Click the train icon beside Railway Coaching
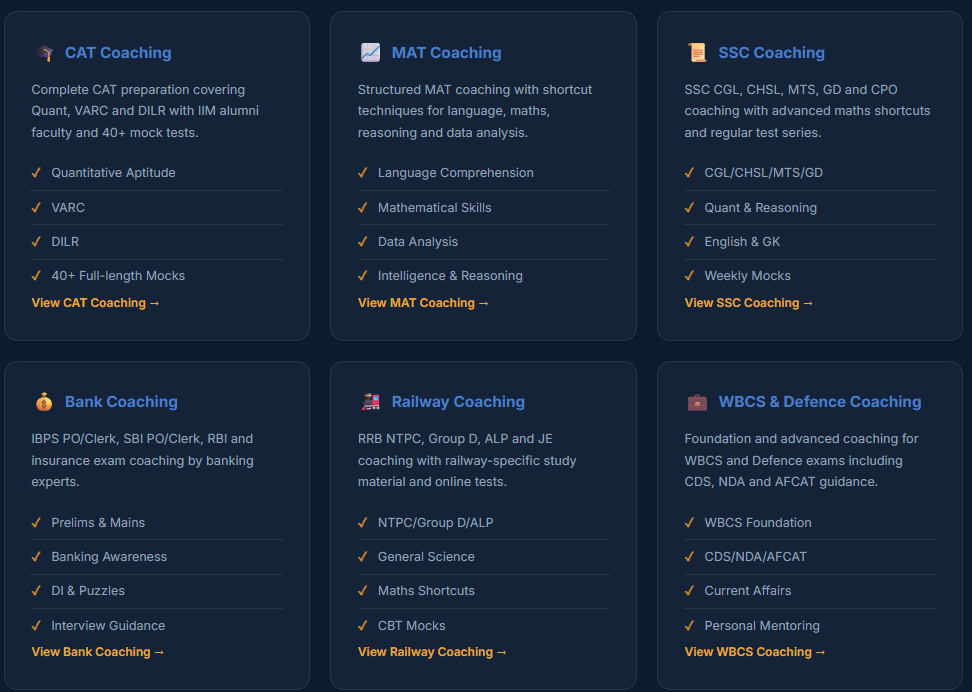 tap(371, 402)
